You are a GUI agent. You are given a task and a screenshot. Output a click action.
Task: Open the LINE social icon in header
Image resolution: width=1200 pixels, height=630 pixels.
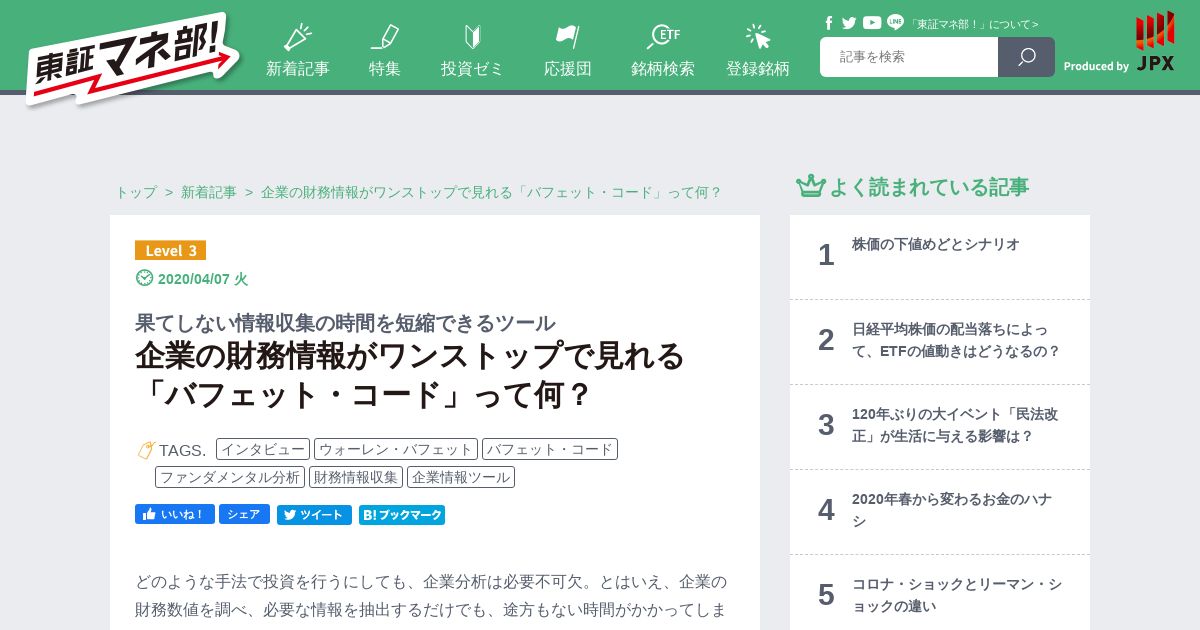895,22
